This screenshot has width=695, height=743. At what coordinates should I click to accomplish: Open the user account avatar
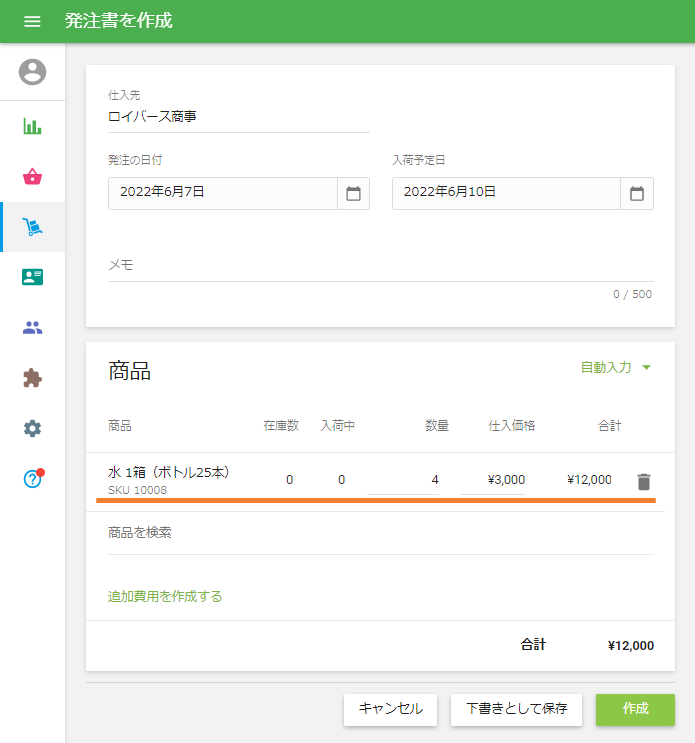[x=32, y=72]
